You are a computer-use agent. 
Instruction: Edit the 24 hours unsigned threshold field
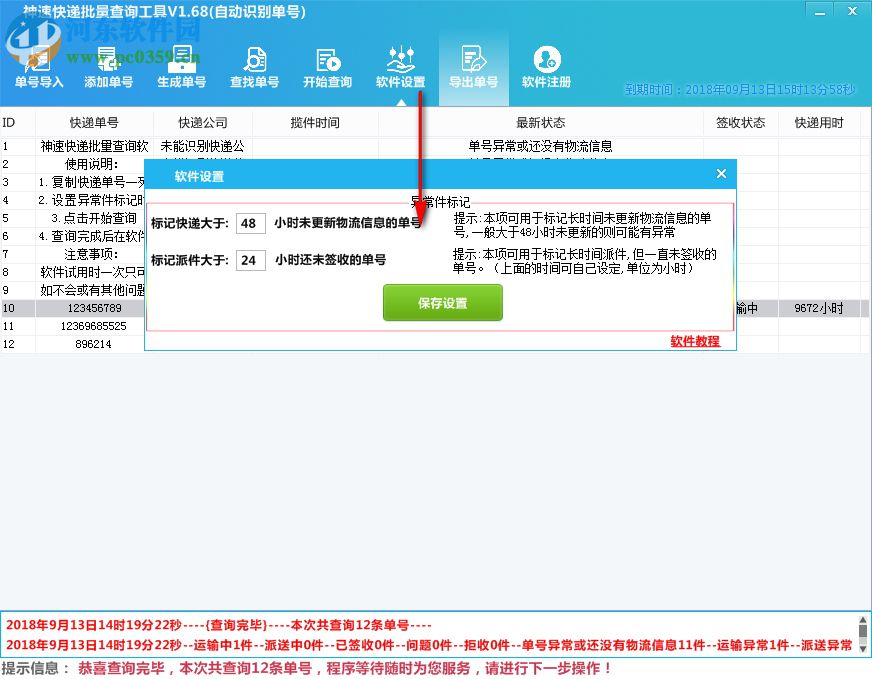click(x=250, y=260)
